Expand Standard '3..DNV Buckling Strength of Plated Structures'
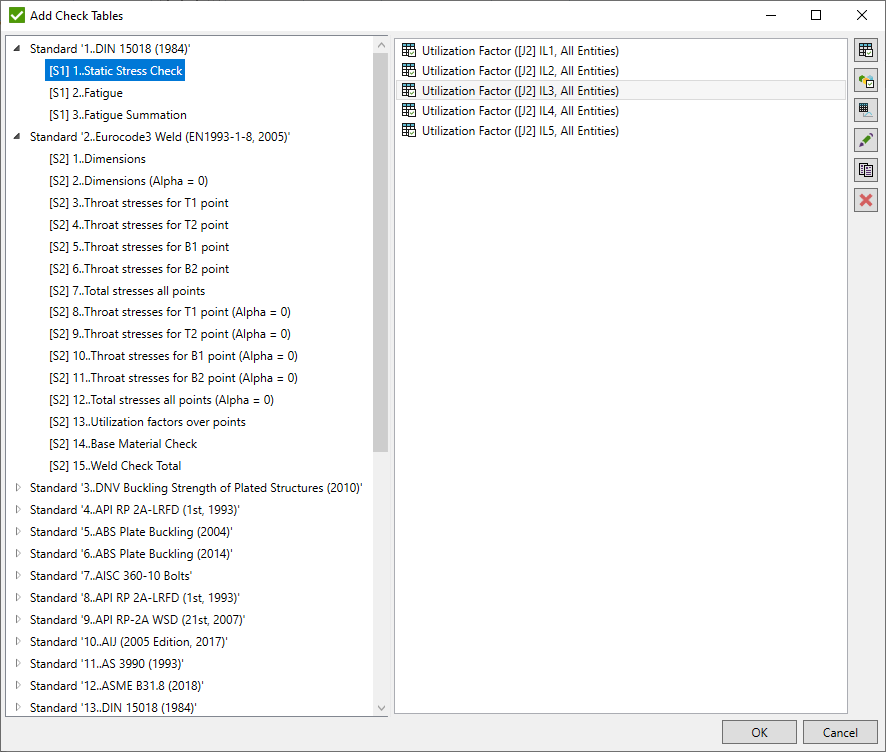The height and width of the screenshot is (752, 886). 17,487
